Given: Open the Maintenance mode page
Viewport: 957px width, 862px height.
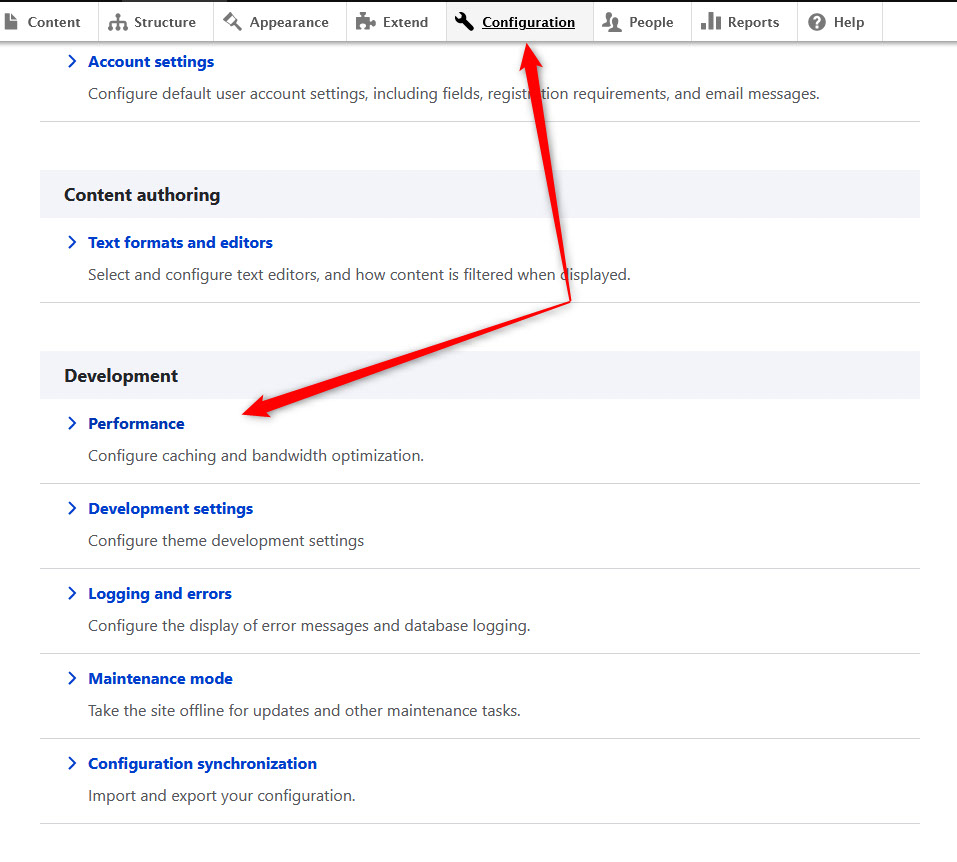Looking at the screenshot, I should click(x=160, y=678).
